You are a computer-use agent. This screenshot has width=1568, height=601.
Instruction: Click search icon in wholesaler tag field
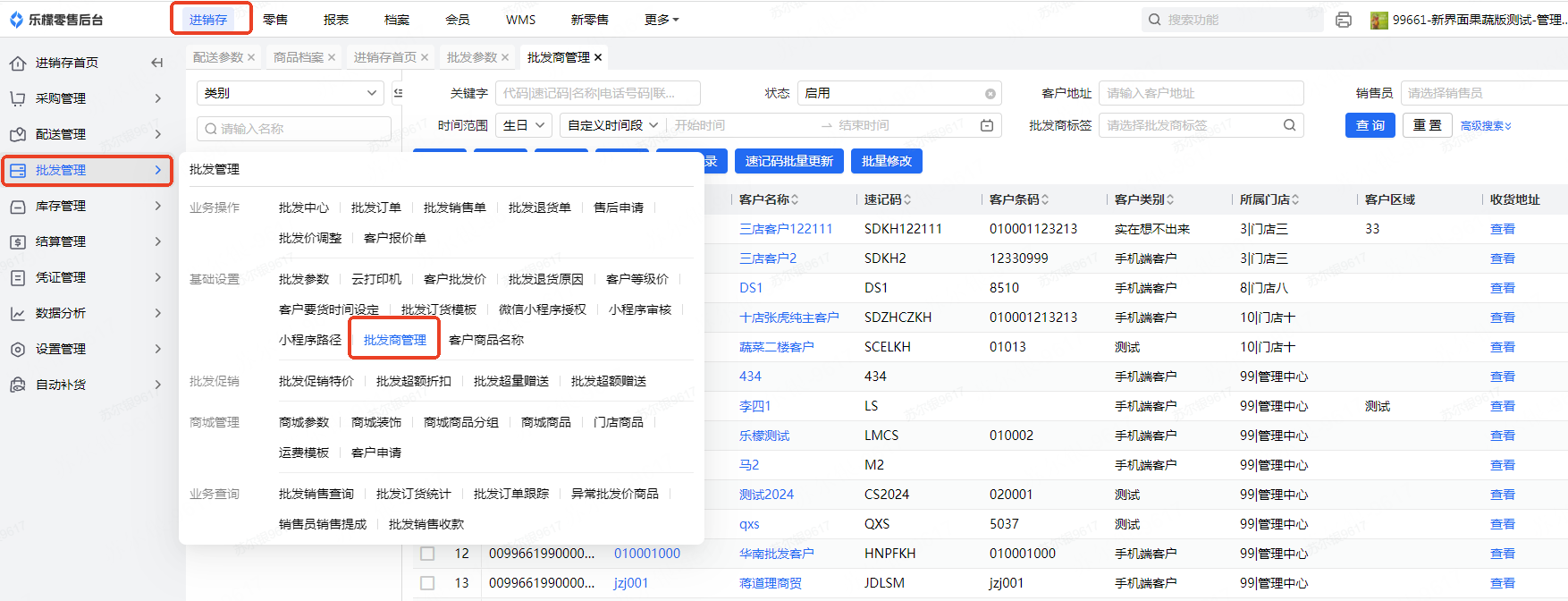1289,126
